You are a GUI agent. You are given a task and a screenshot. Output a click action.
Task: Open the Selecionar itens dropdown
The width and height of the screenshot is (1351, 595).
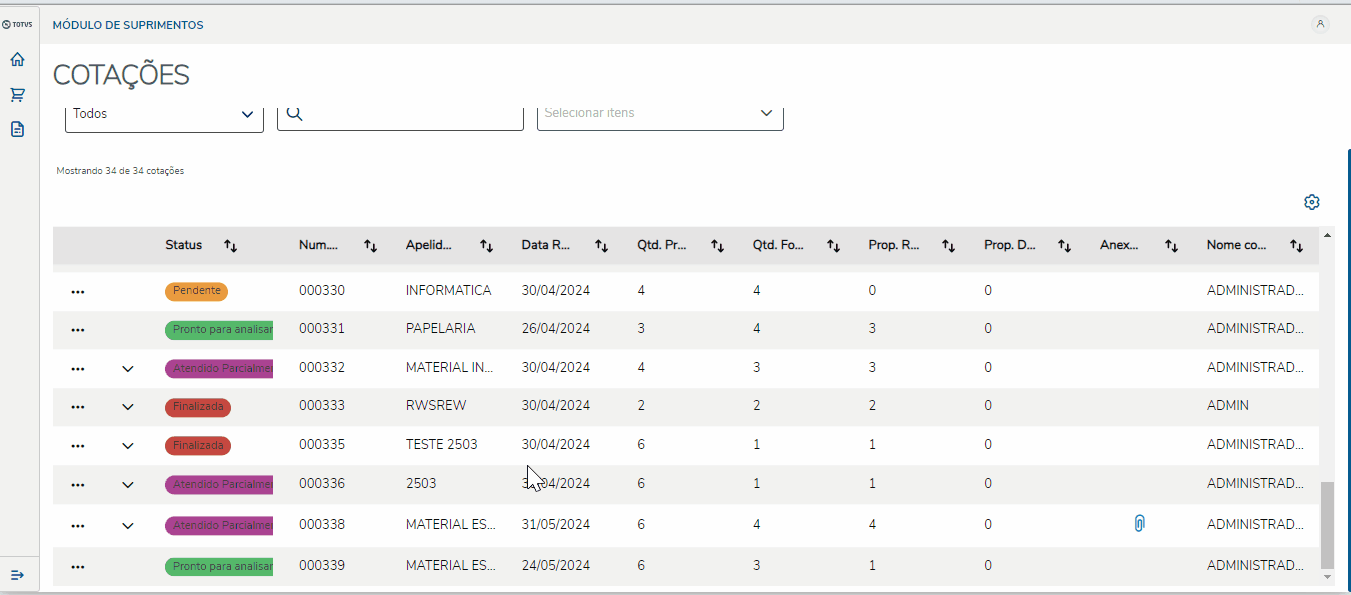coord(660,113)
